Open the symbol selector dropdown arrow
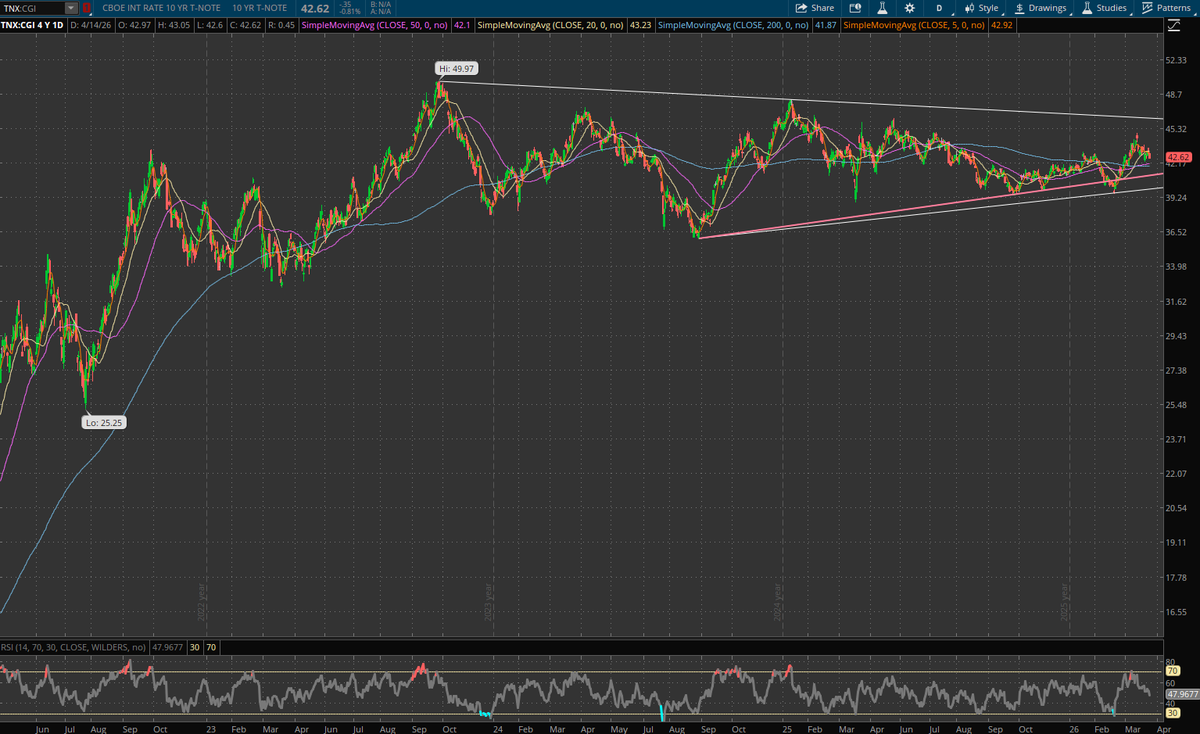 pyautogui.click(x=71, y=8)
